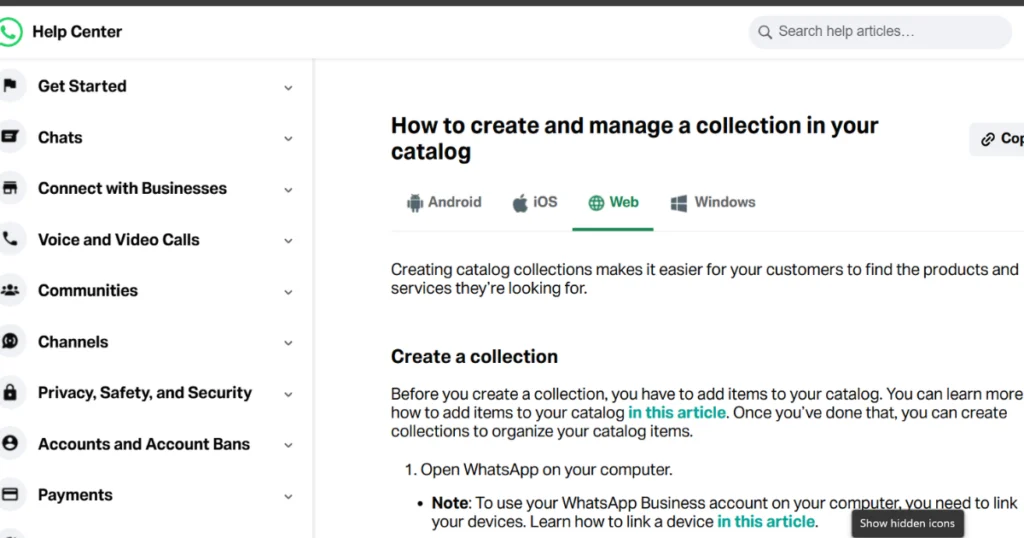Expand the Connect with Businesses chevron
This screenshot has height=538, width=1024.
(288, 190)
